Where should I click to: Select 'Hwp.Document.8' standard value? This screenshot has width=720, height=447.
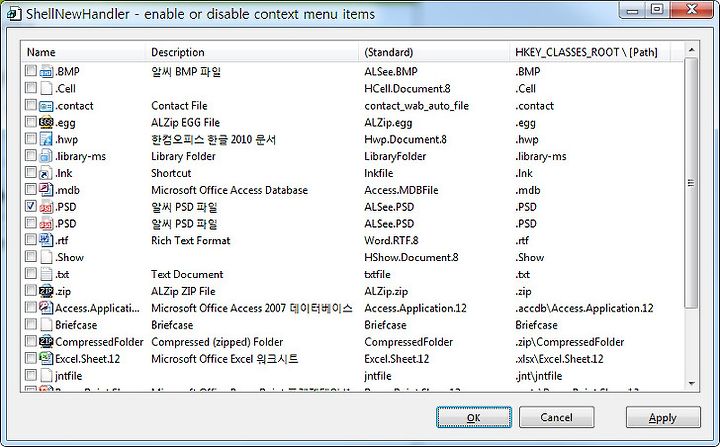[x=405, y=139]
